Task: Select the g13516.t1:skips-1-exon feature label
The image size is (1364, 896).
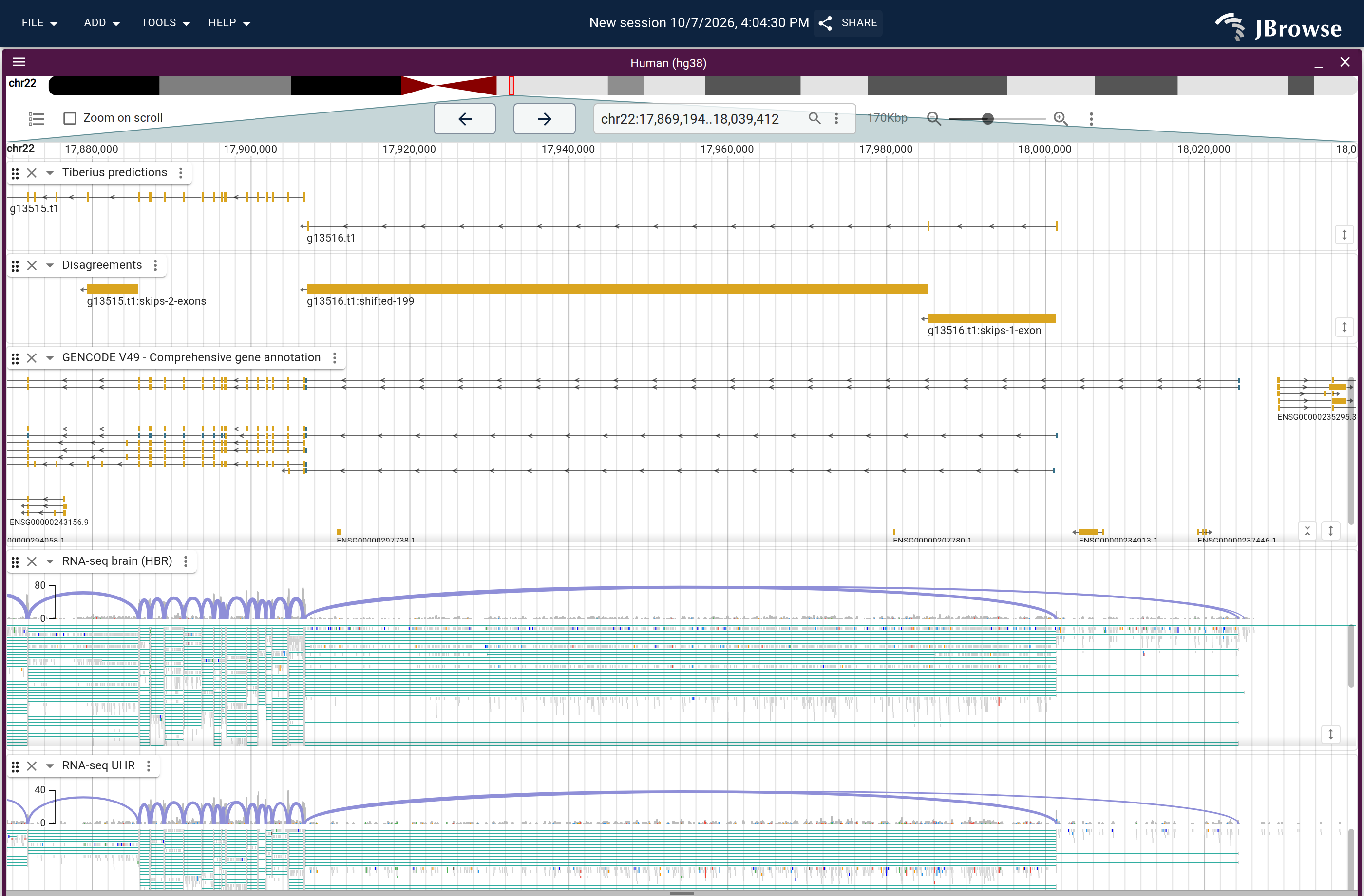Action: [984, 331]
